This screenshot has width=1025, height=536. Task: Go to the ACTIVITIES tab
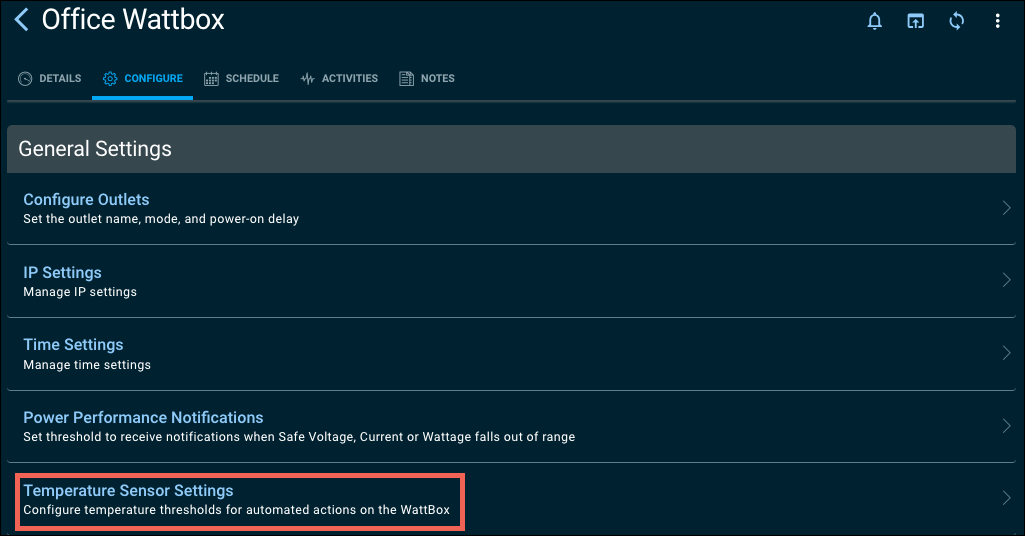coord(339,78)
